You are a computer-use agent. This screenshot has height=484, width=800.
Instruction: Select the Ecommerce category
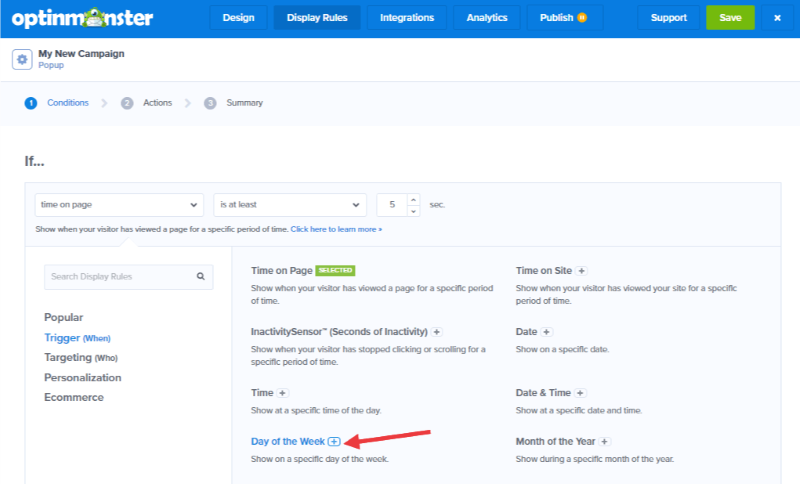[x=74, y=398]
